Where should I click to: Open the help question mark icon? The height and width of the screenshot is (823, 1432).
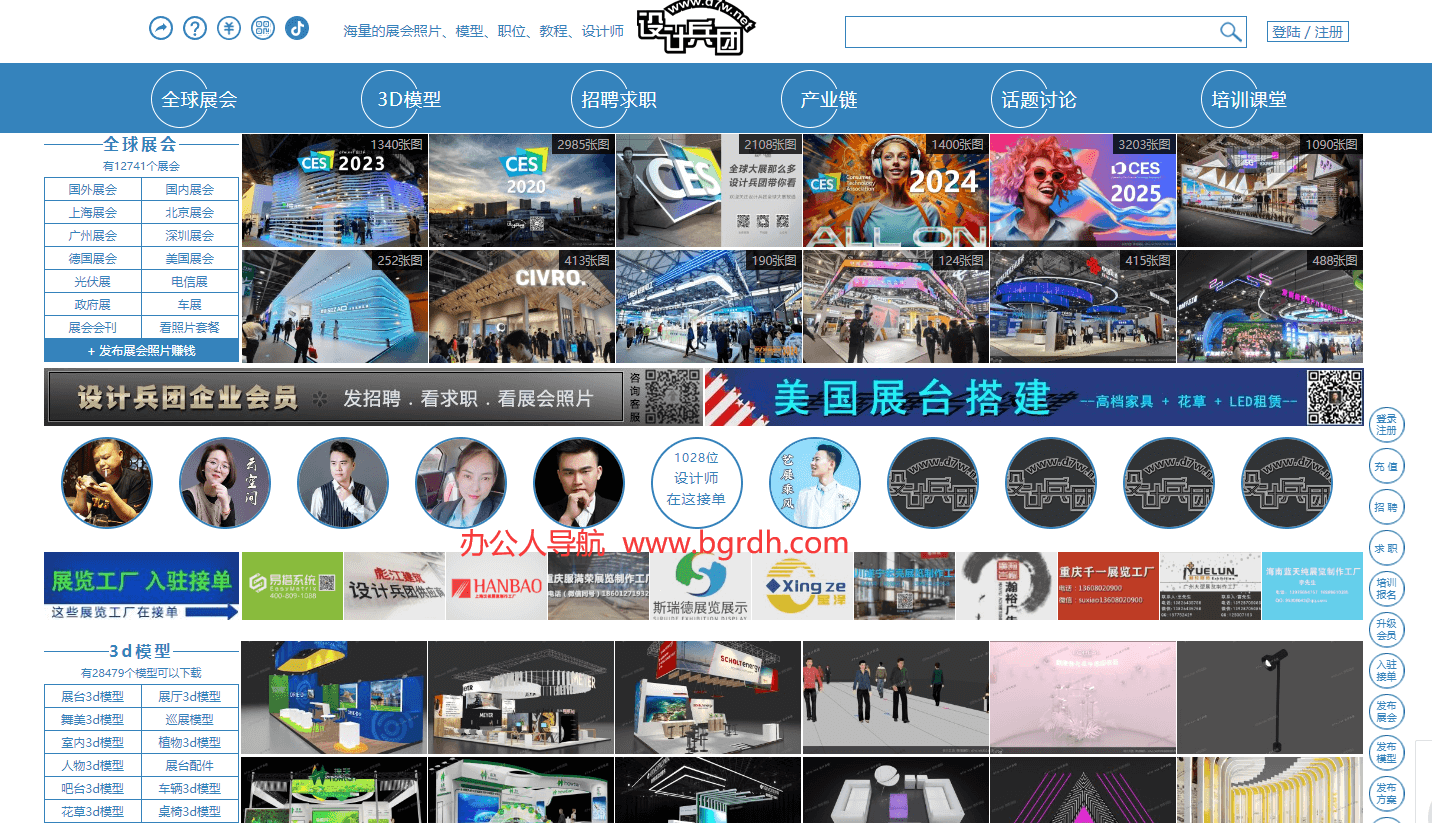[195, 28]
